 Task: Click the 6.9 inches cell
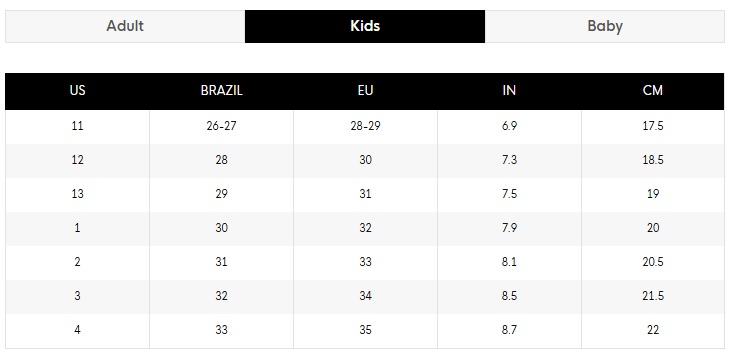[x=509, y=127]
